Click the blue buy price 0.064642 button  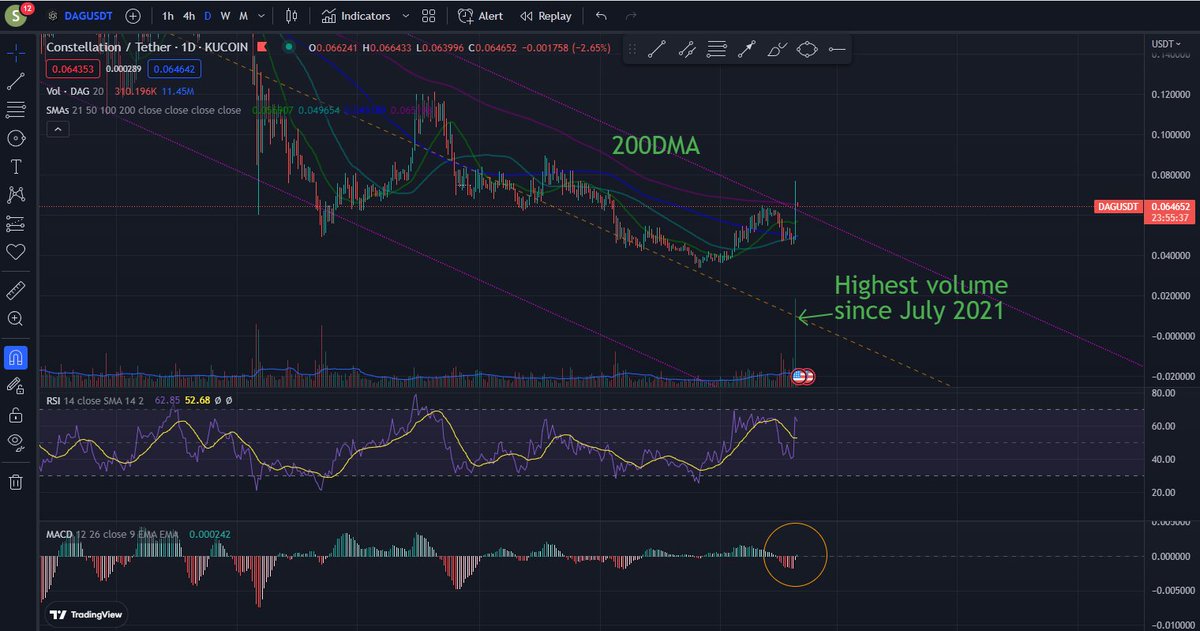pyautogui.click(x=175, y=68)
